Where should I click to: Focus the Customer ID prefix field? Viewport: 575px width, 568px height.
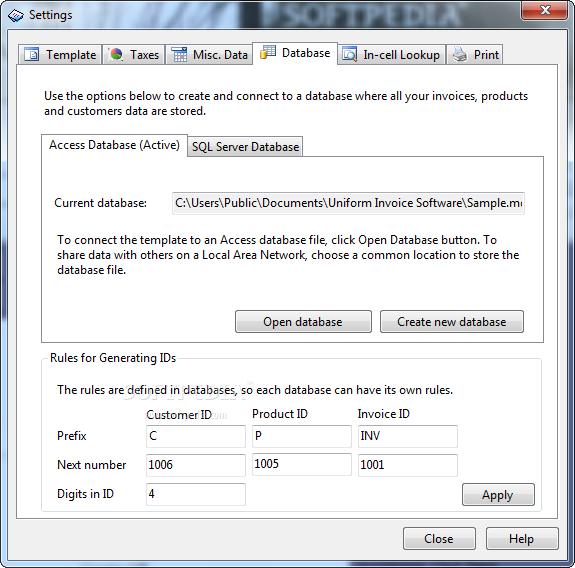196,436
